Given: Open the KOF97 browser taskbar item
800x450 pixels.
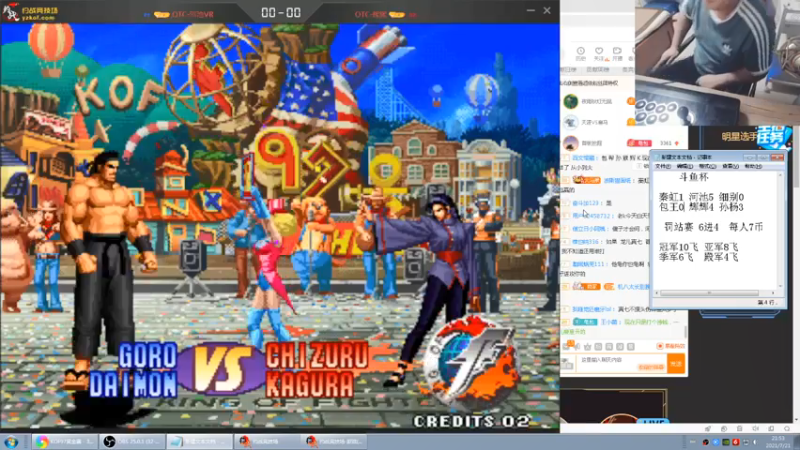Looking at the screenshot, I should click(65, 442).
